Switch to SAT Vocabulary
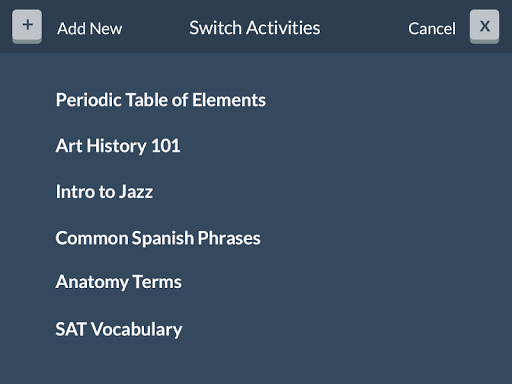512x384 pixels. pos(119,329)
